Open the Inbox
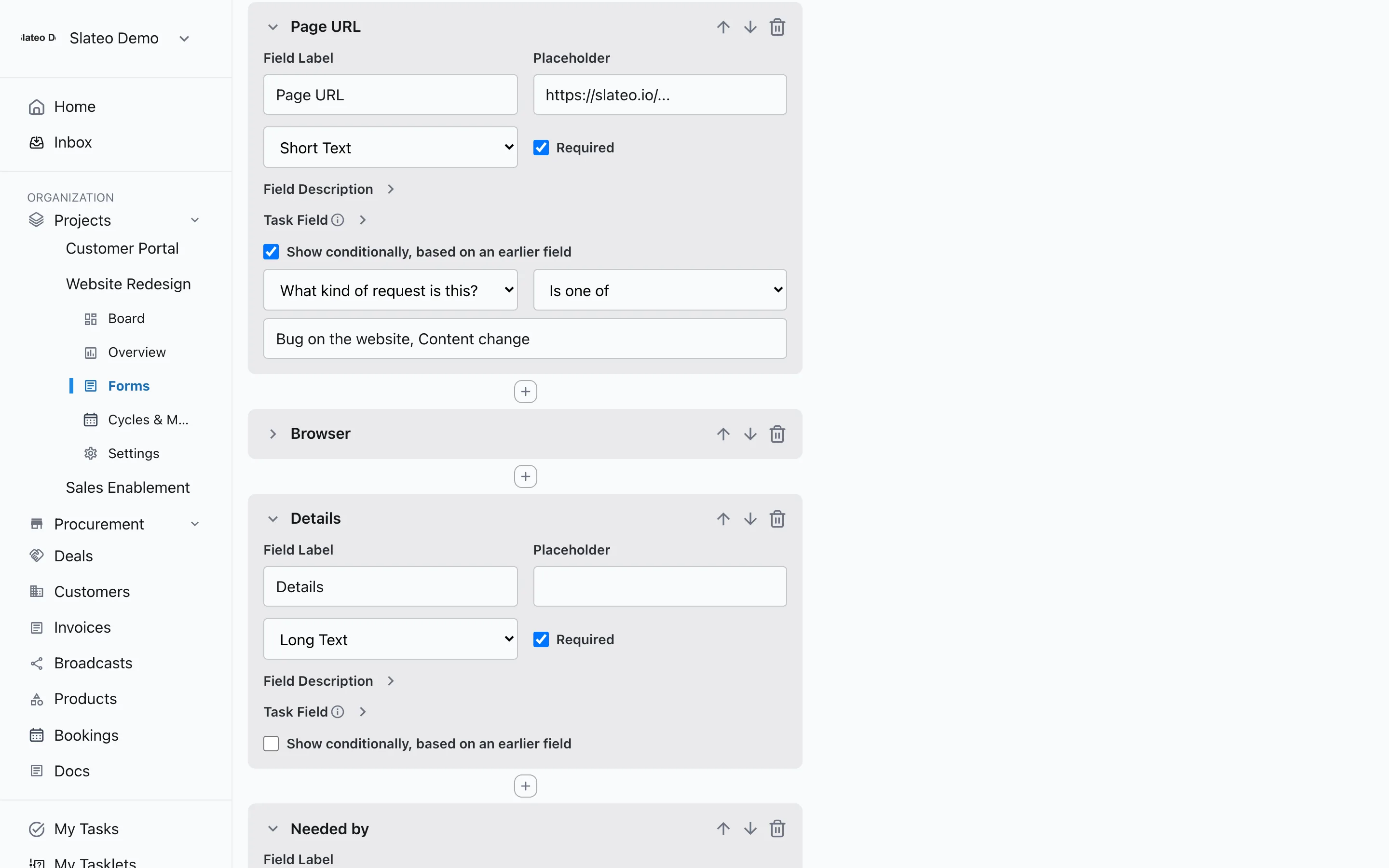1389x868 pixels. point(72,142)
